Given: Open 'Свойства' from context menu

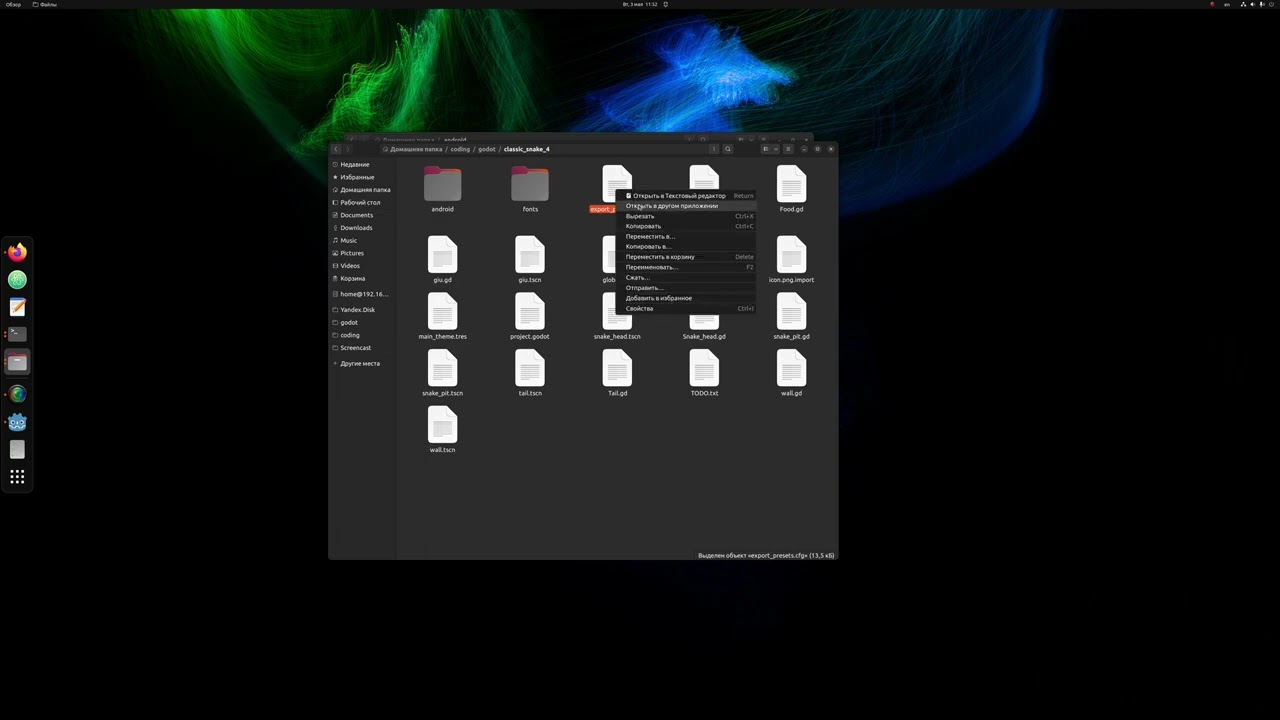Looking at the screenshot, I should coord(686,309).
